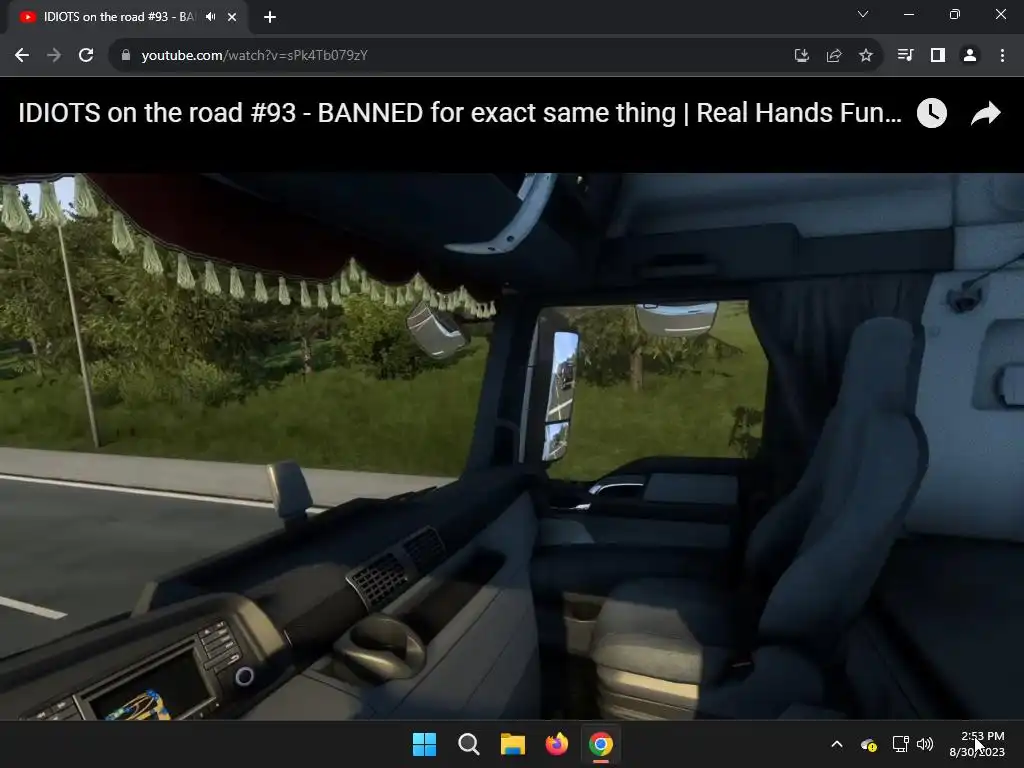This screenshot has width=1024, height=768.
Task: Open Windows Search from the taskbar
Action: [x=469, y=744]
